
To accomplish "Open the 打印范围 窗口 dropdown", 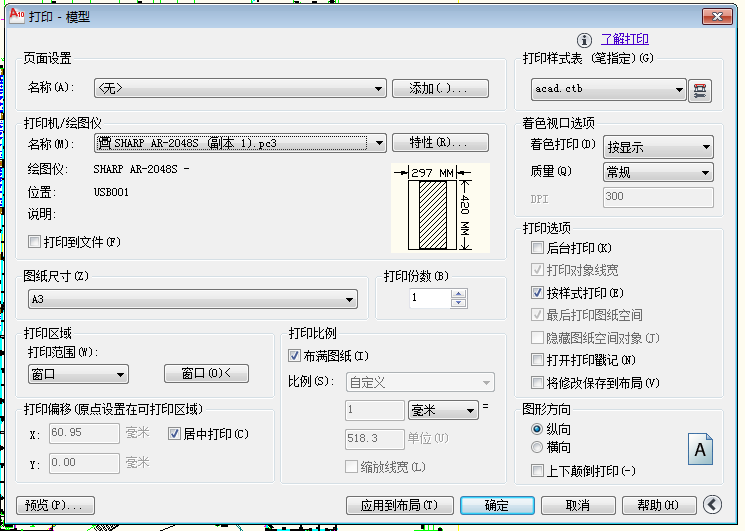I will click(78, 374).
